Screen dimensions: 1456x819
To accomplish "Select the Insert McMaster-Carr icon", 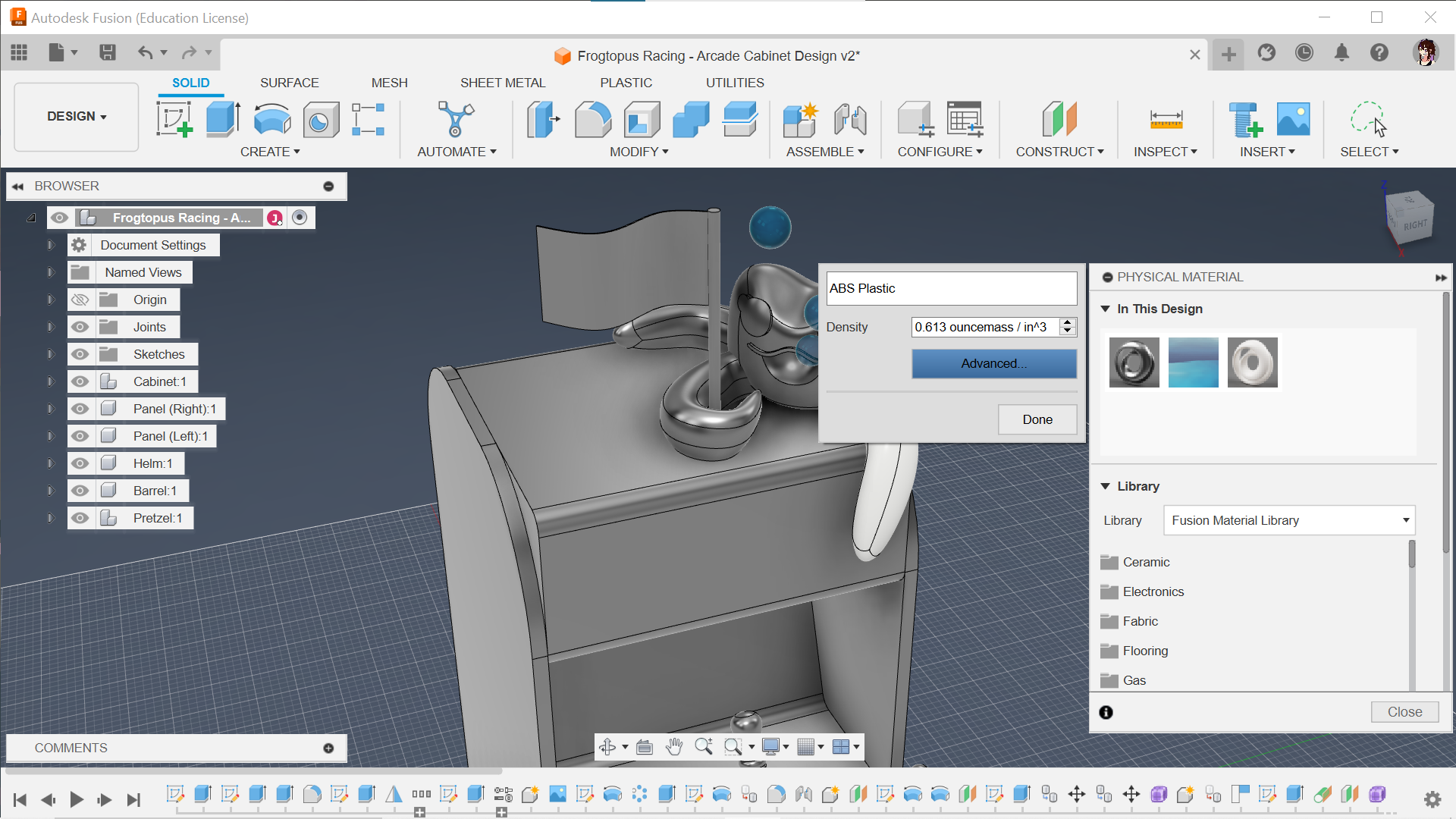I will coord(1245,118).
